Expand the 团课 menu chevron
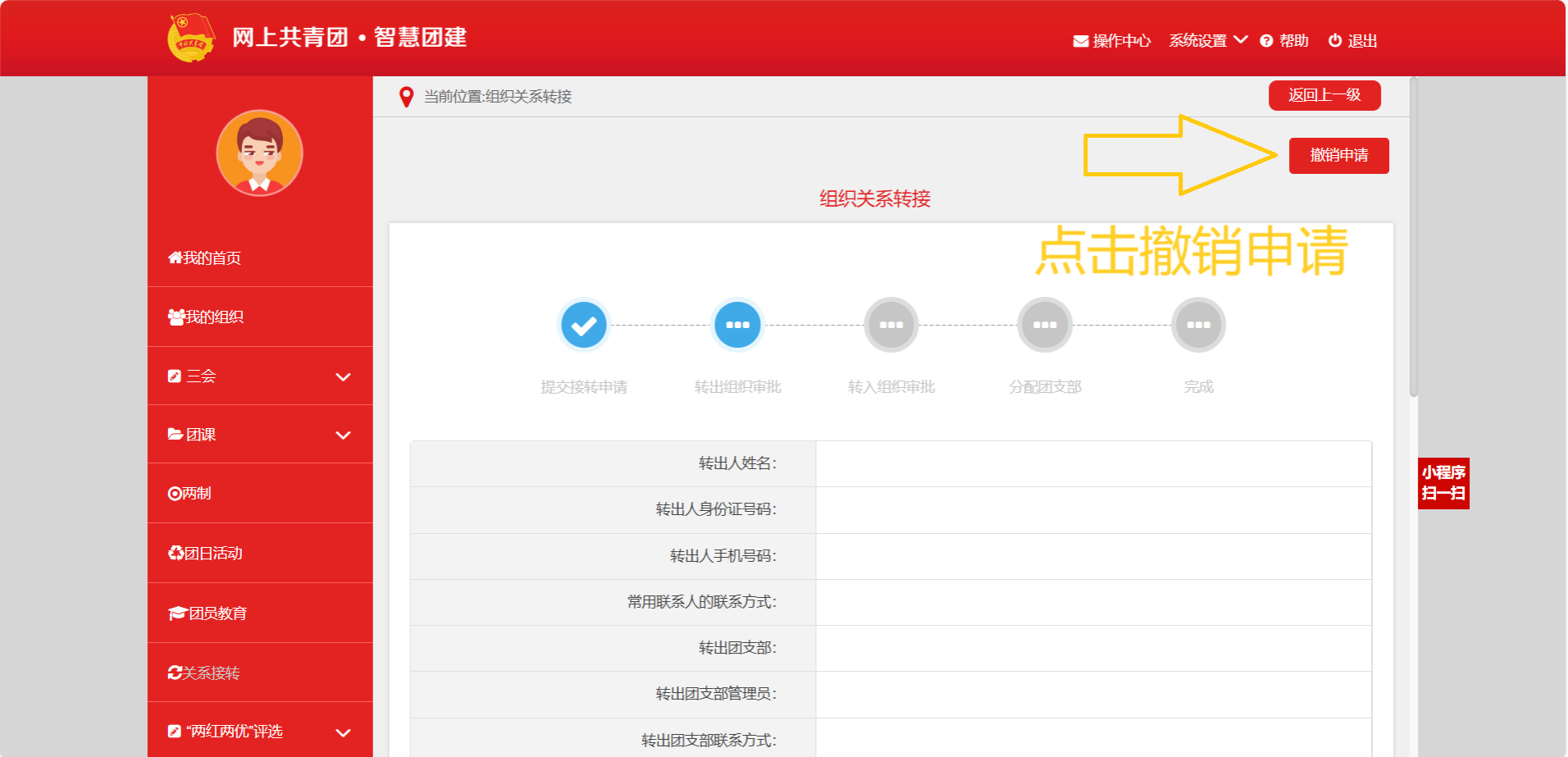Viewport: 1568px width, 757px height. pyautogui.click(x=344, y=436)
